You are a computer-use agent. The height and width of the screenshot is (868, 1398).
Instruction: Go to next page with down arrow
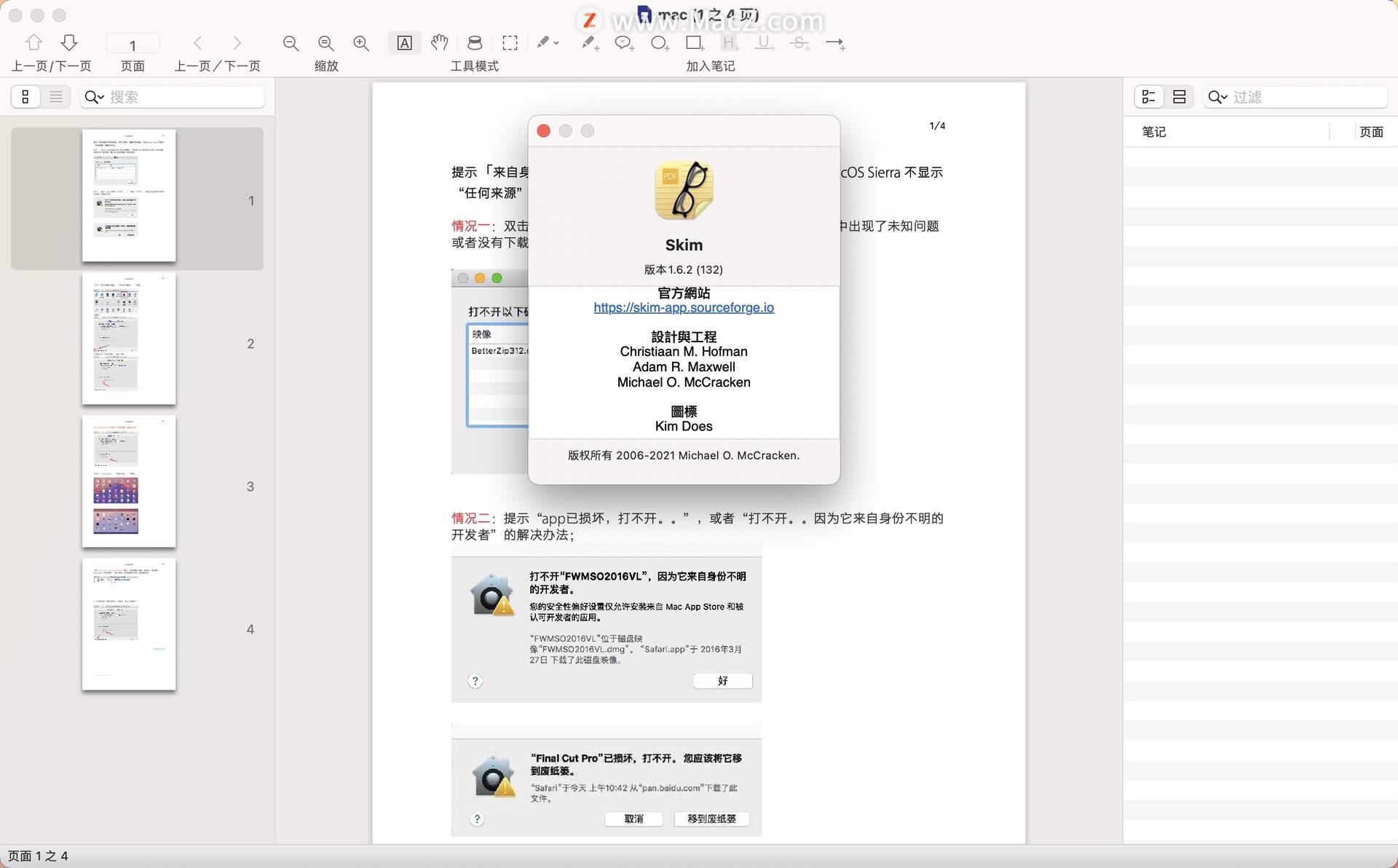69,42
